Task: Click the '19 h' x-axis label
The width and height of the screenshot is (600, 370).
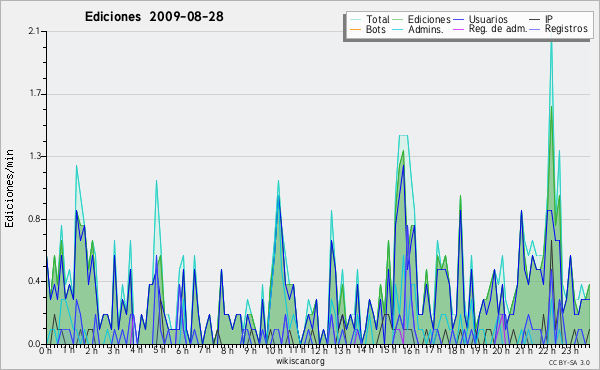Action: pos(478,351)
